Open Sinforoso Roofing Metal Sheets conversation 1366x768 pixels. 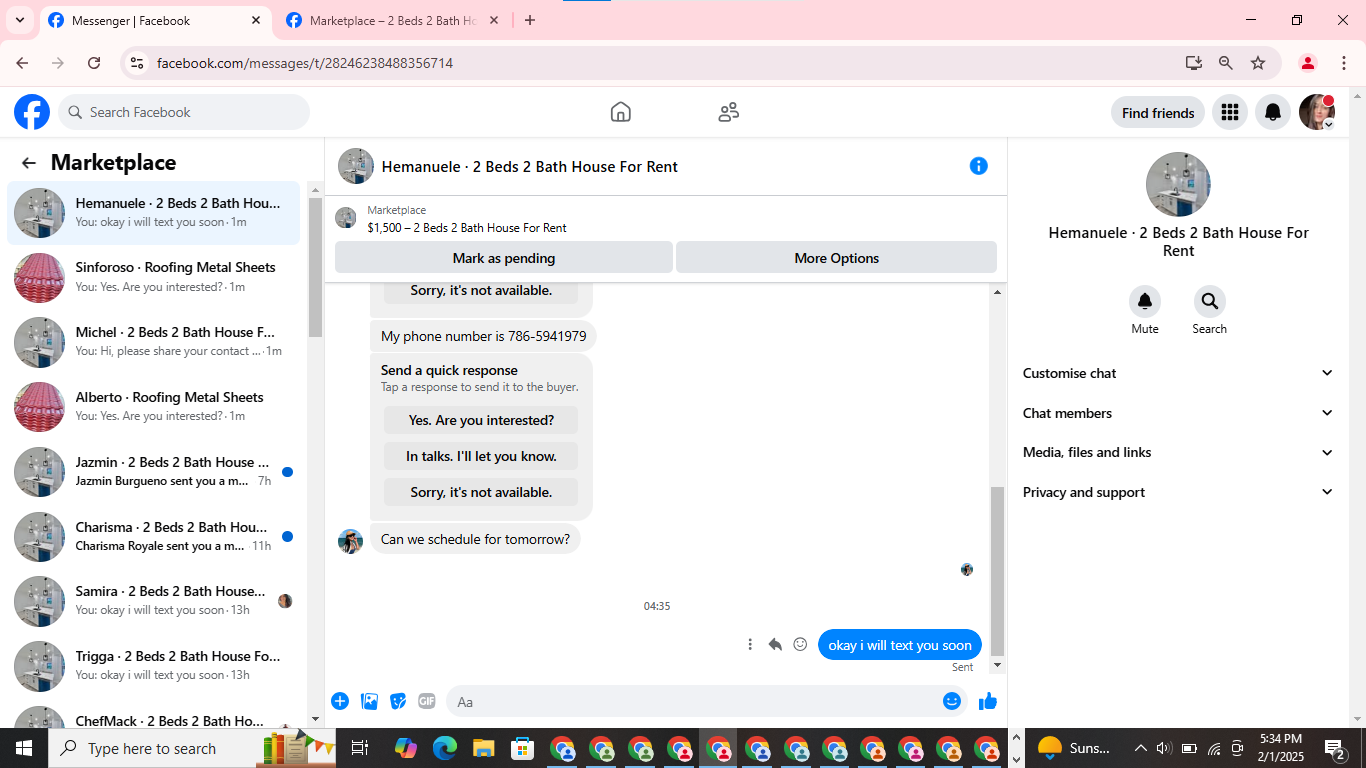[x=154, y=277]
